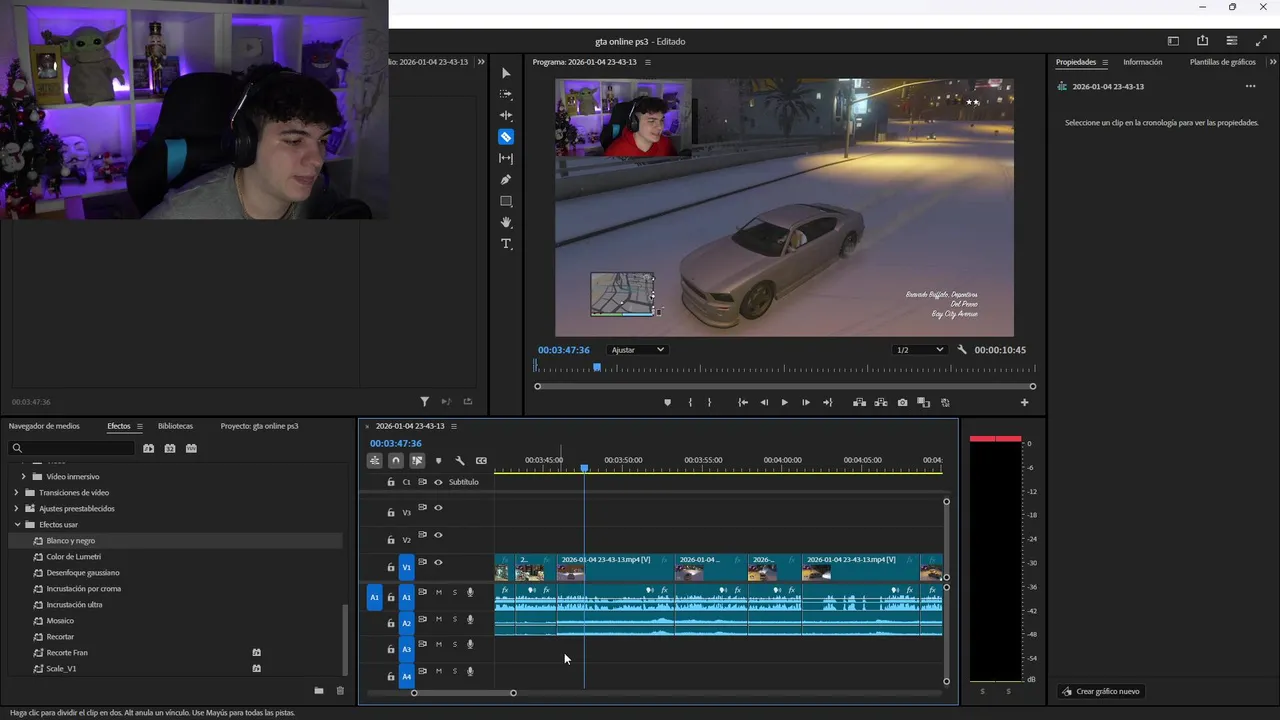This screenshot has width=1280, height=720.
Task: Open the Ajustar zoom level dropdown
Action: tap(637, 350)
